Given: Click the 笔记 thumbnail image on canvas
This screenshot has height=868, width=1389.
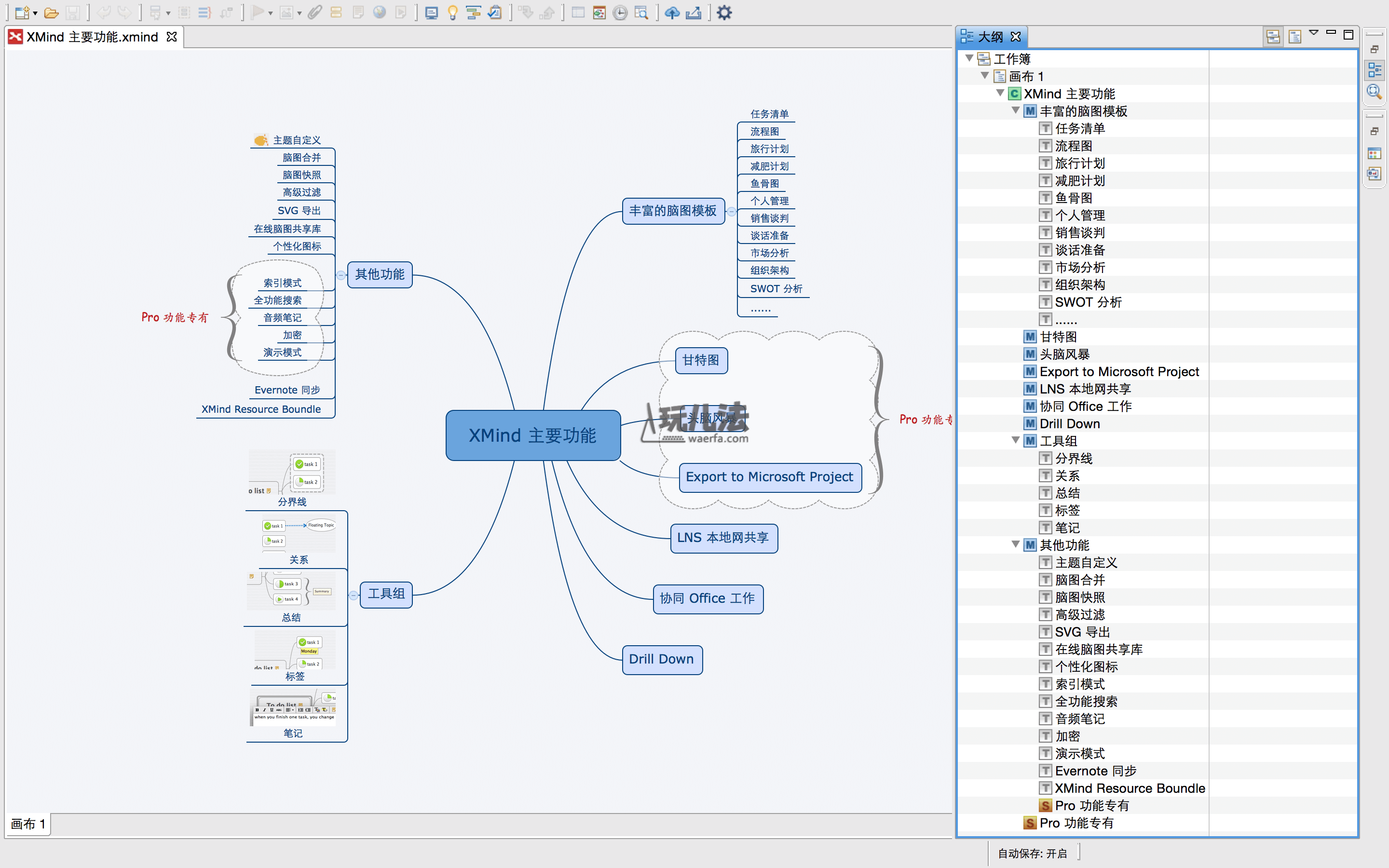Looking at the screenshot, I should [x=293, y=707].
